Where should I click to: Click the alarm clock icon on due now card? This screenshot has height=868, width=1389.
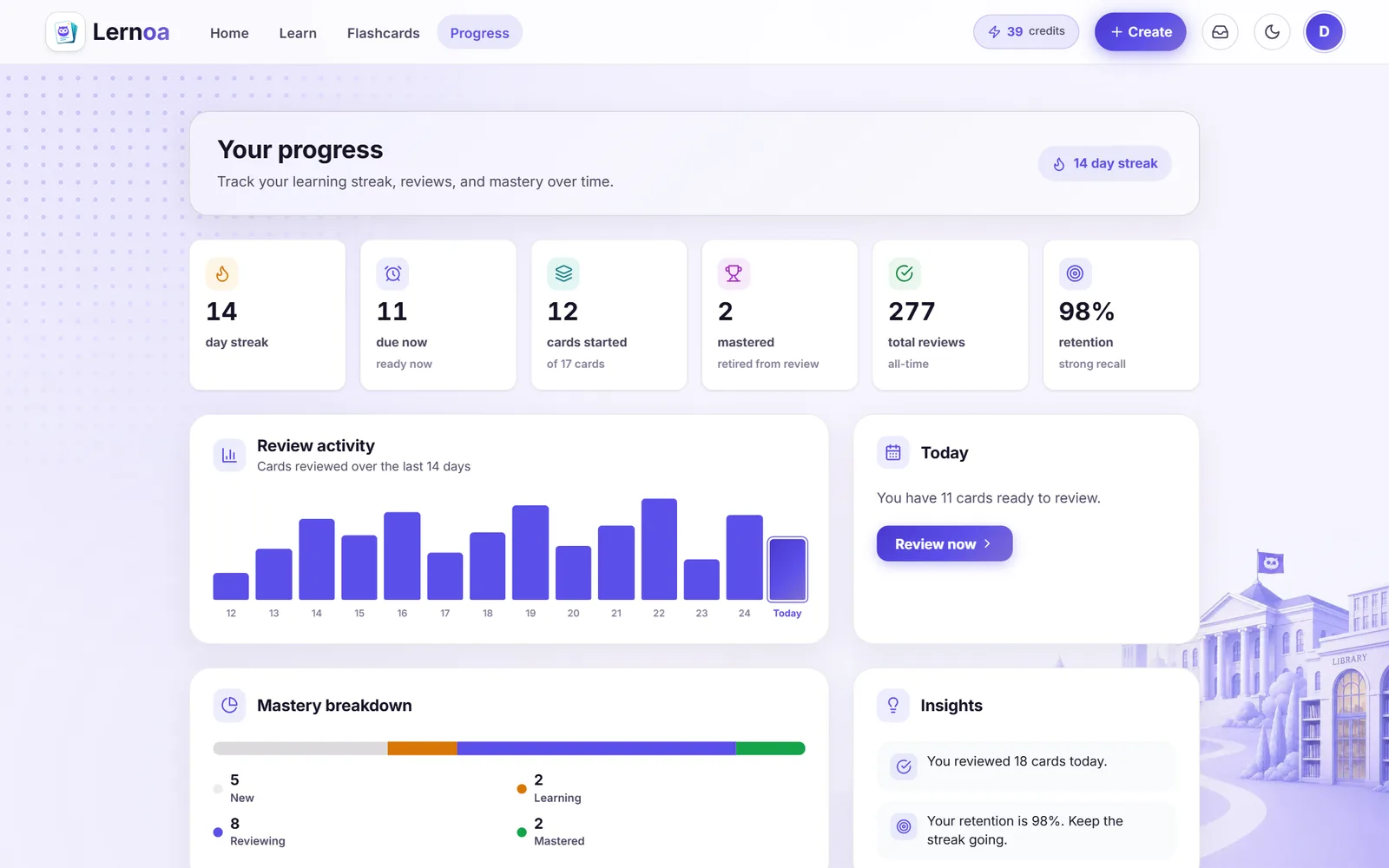pos(392,273)
